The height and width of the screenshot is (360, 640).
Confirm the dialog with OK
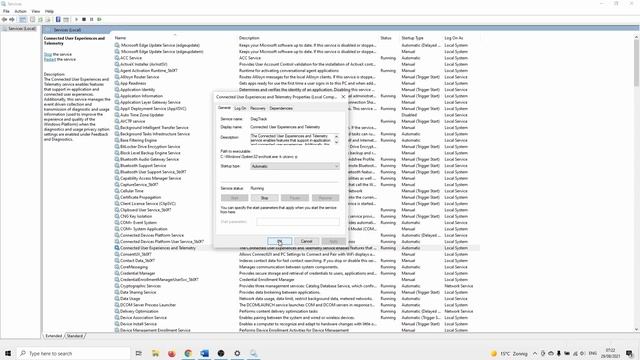tap(279, 241)
